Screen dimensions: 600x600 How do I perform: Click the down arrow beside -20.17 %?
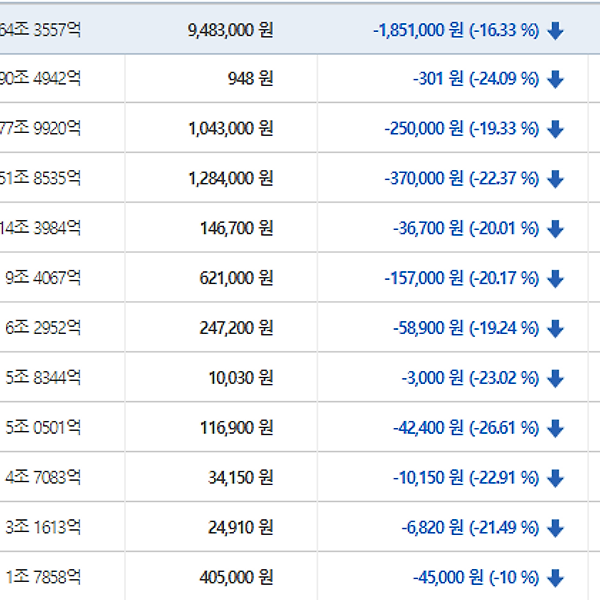tap(556, 279)
